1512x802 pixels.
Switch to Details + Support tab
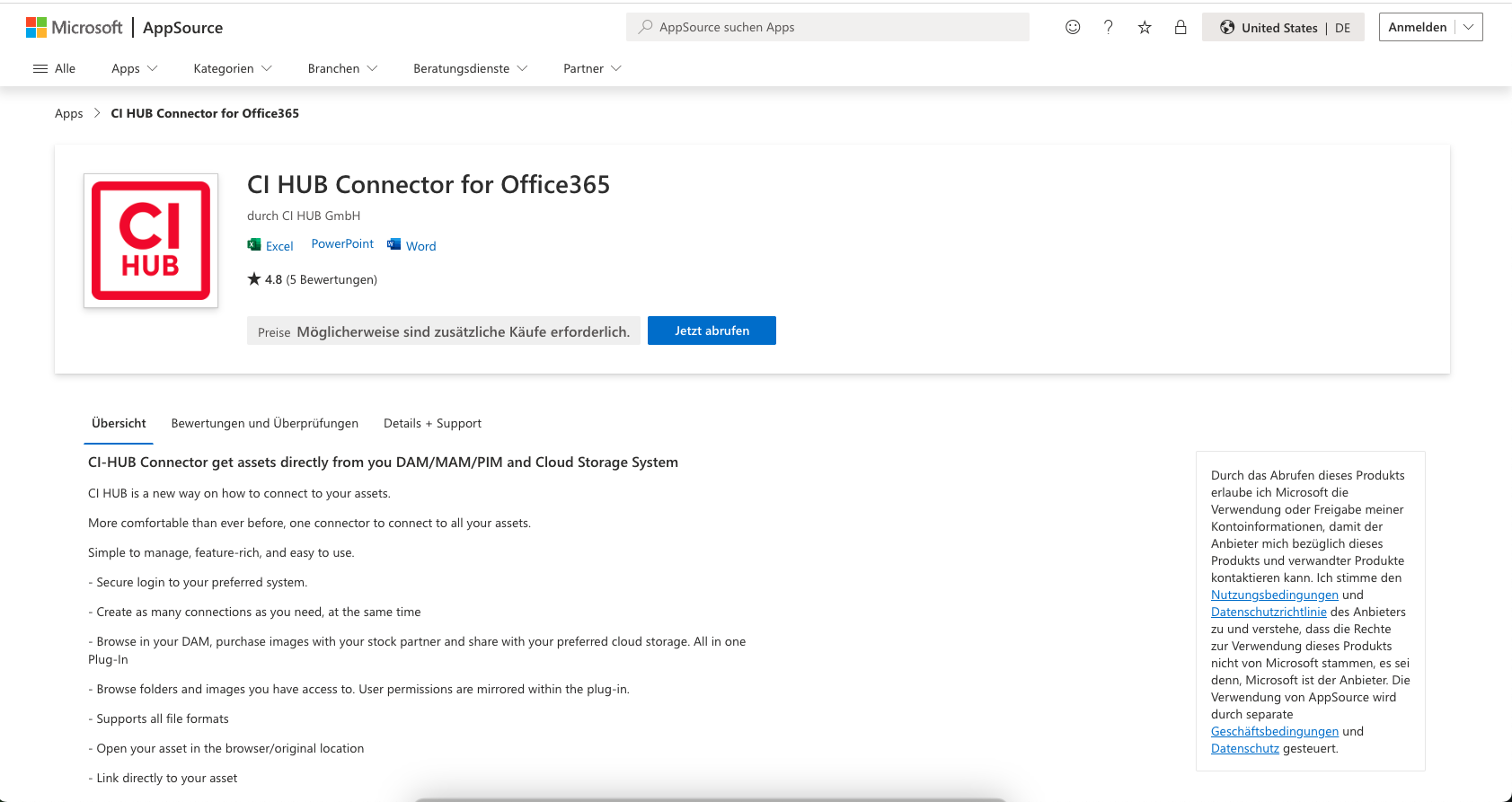coord(432,423)
